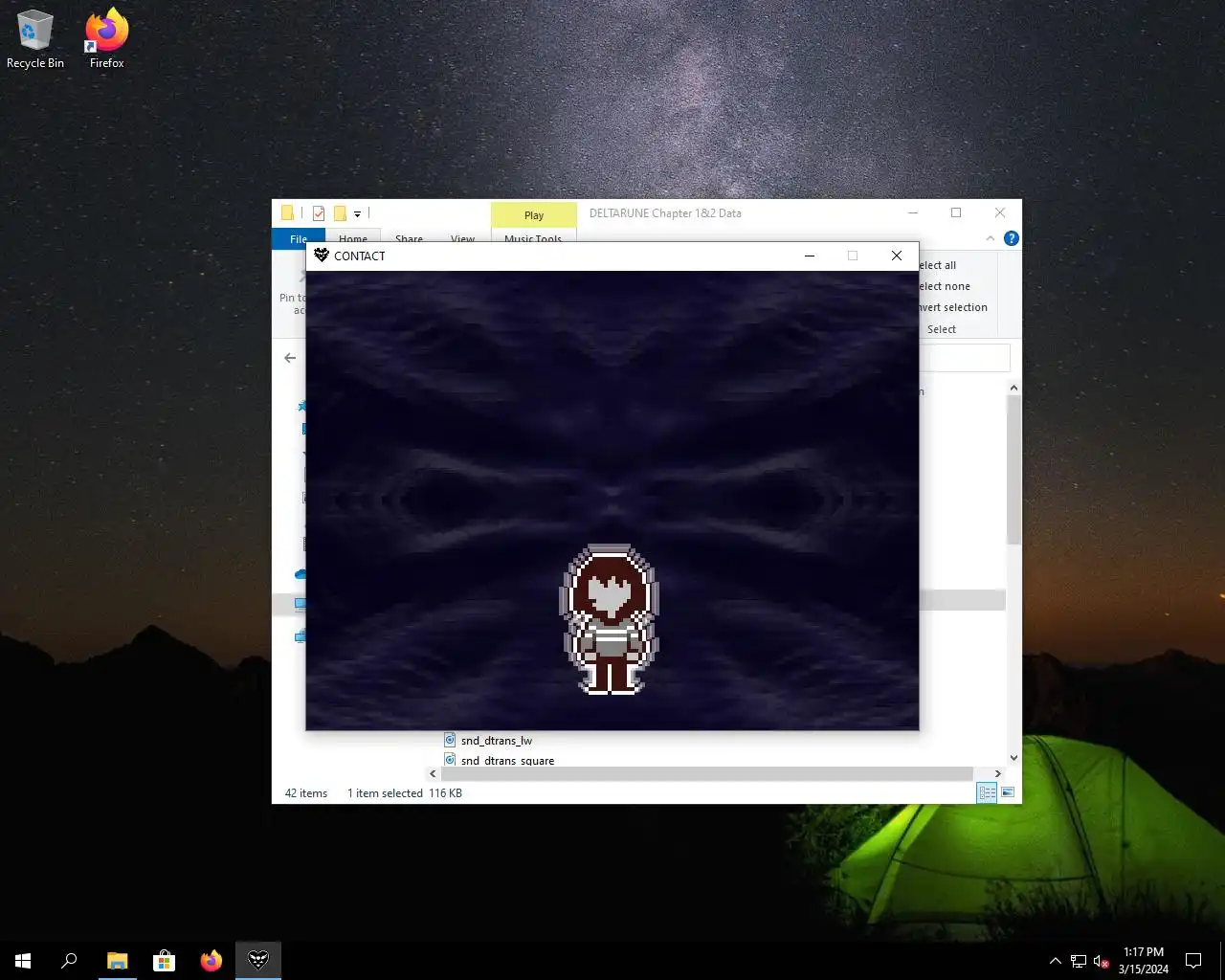Click scroll-up arrow of Explorer vertical scrollbar
The height and width of the screenshot is (980, 1225).
click(x=1013, y=388)
